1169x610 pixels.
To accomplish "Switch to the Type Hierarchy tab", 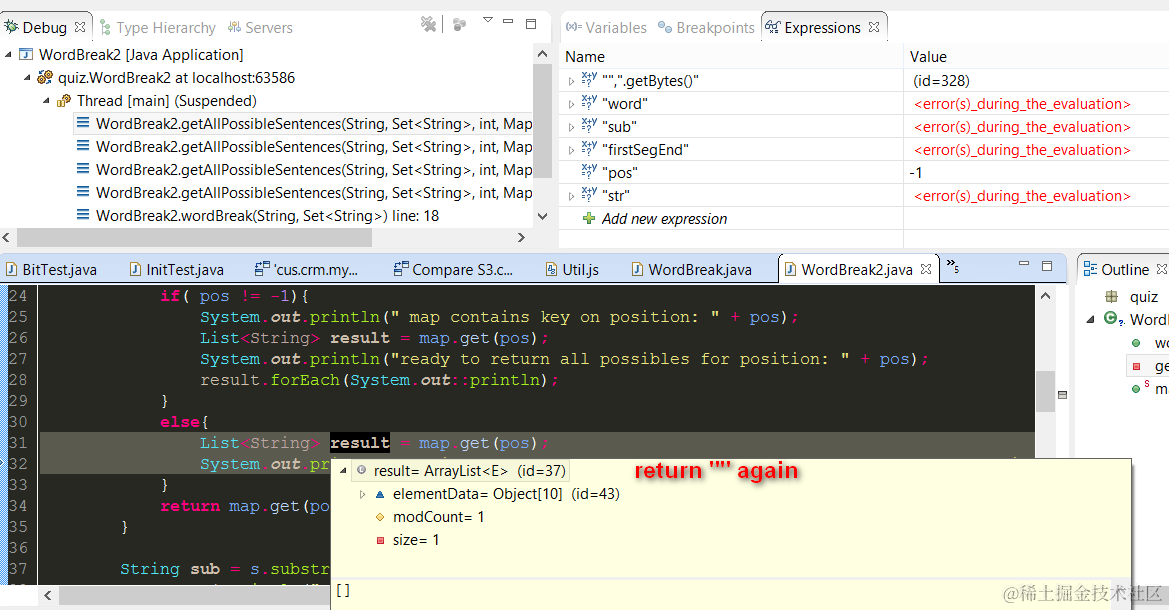I will 157,28.
